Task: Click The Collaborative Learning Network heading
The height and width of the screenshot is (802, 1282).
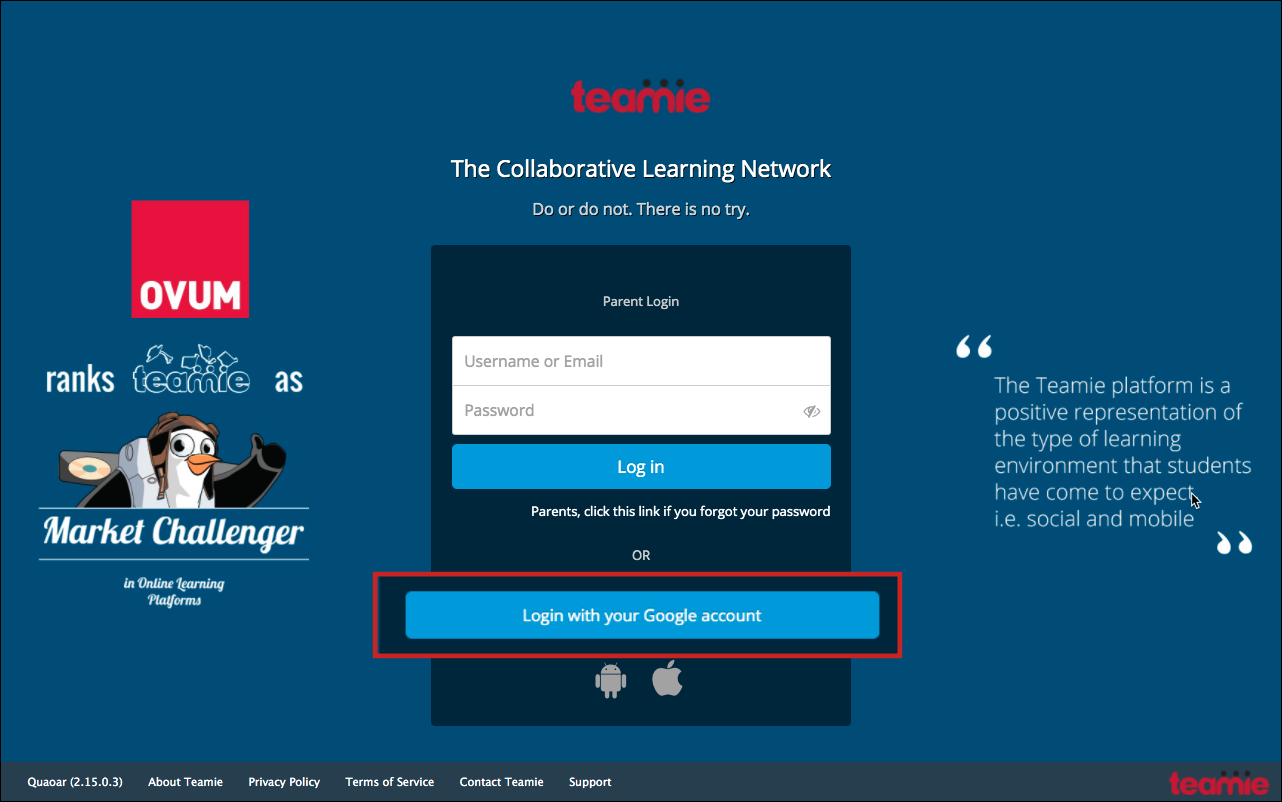Action: (x=641, y=168)
